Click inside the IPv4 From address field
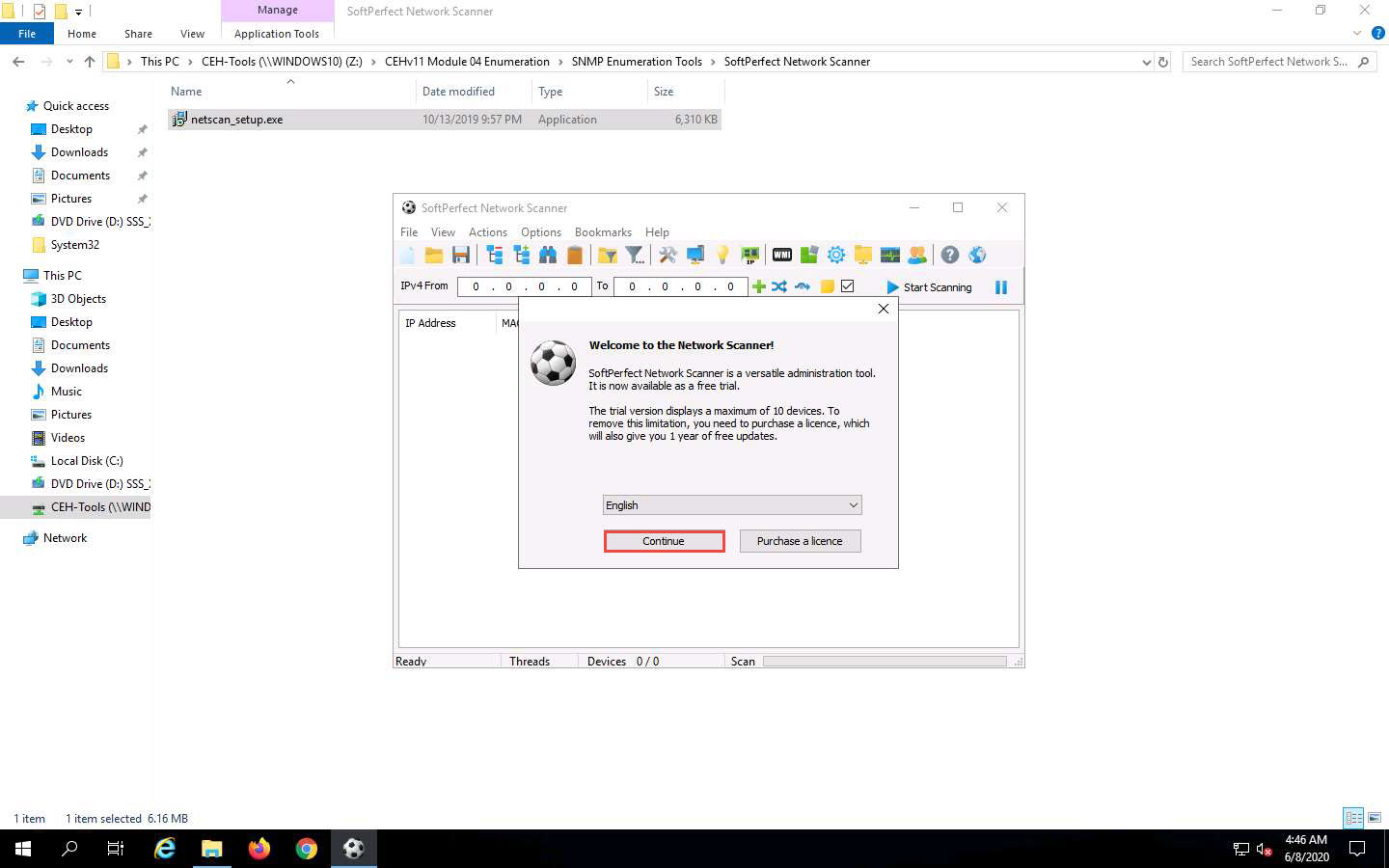Viewport: 1389px width, 868px height. (525, 286)
